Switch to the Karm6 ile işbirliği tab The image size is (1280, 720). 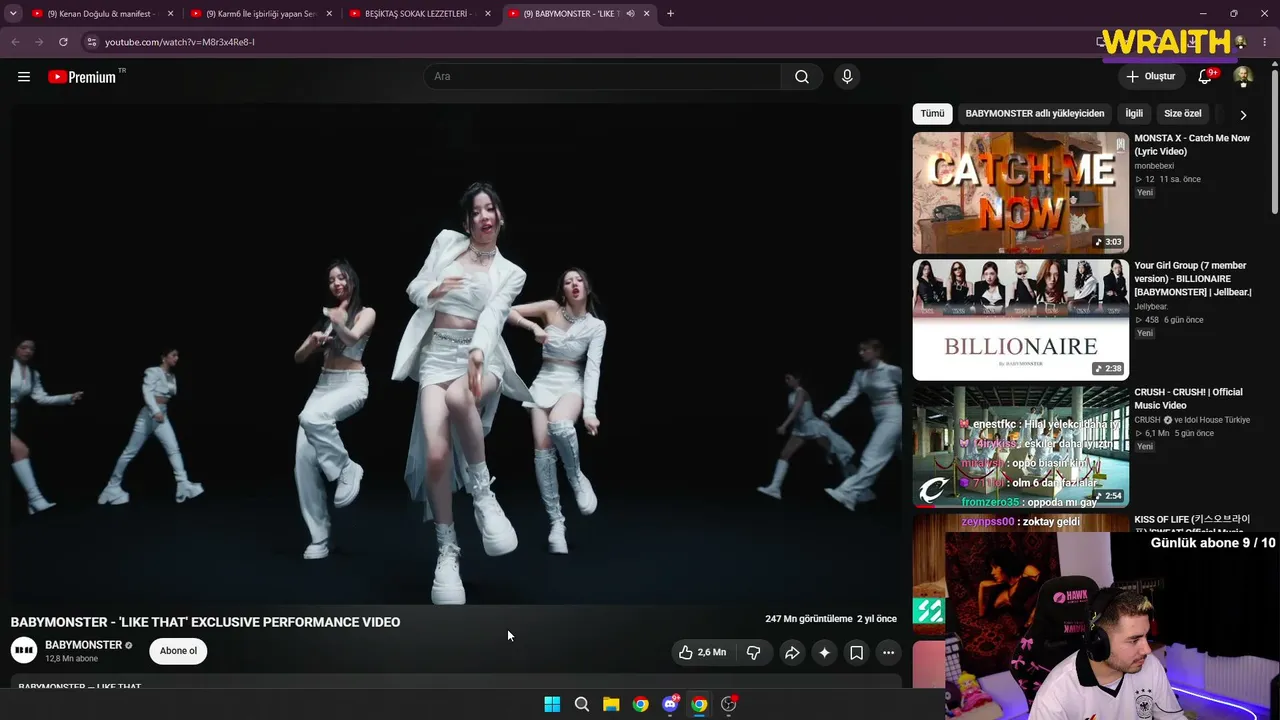tap(260, 14)
